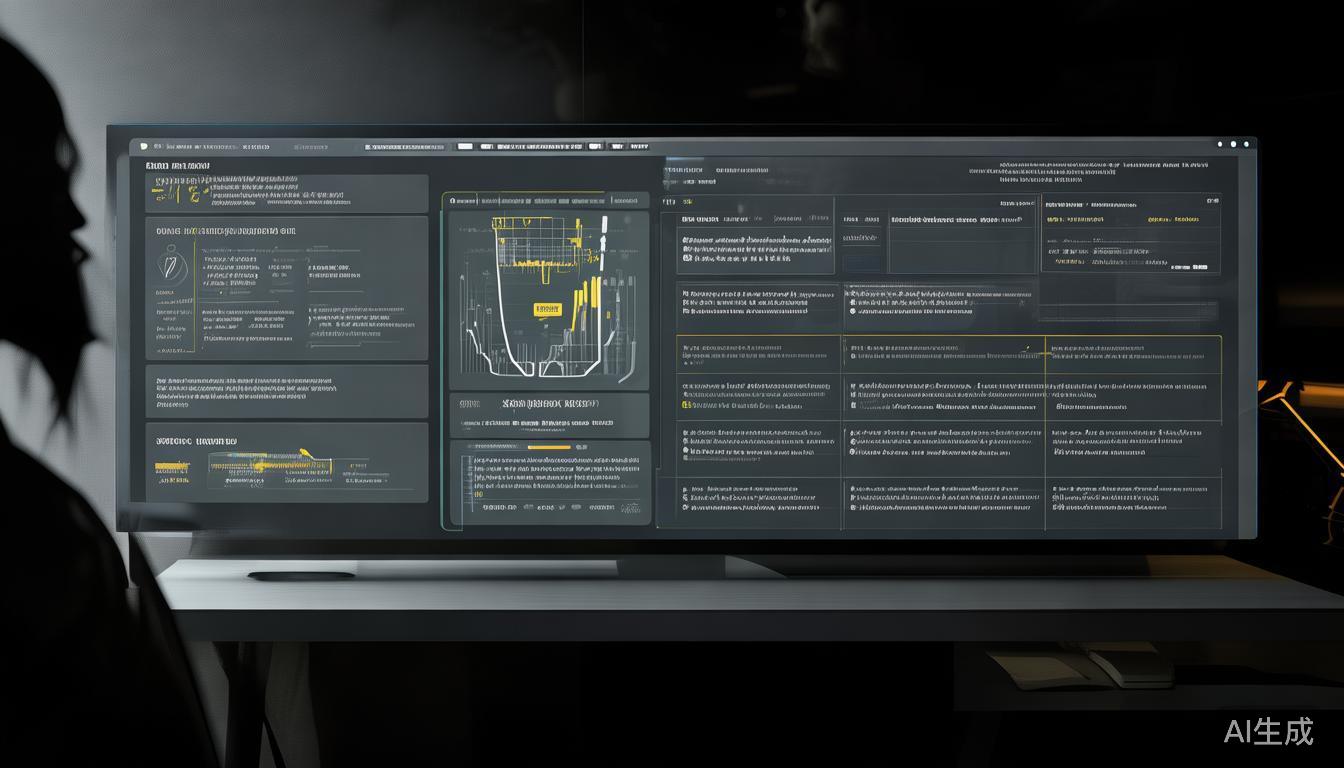This screenshot has width=1344, height=768.
Task: Click the small circle icon on chart panel tab bar
Action: 452,201
